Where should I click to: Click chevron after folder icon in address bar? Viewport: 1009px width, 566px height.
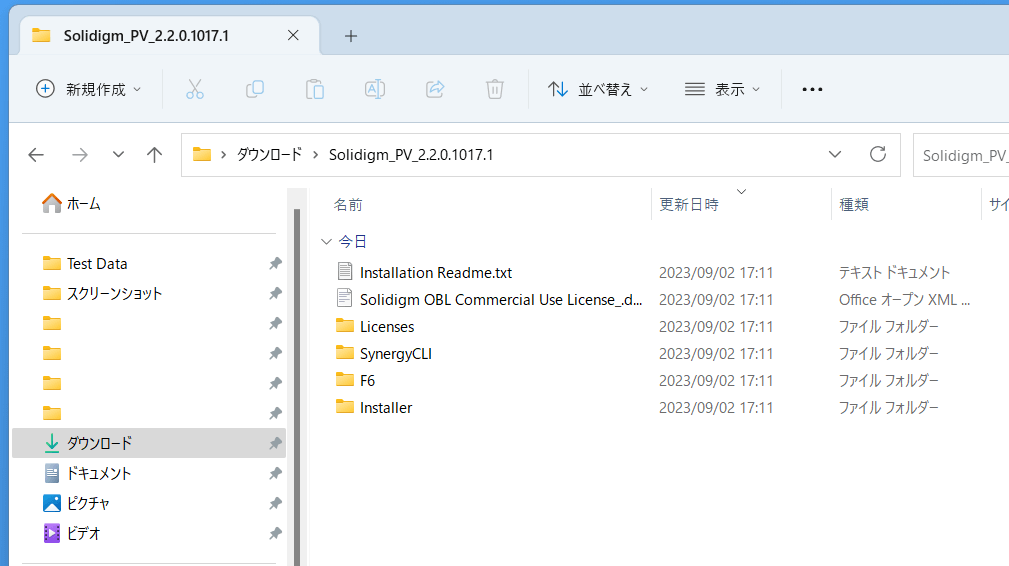pyautogui.click(x=223, y=155)
